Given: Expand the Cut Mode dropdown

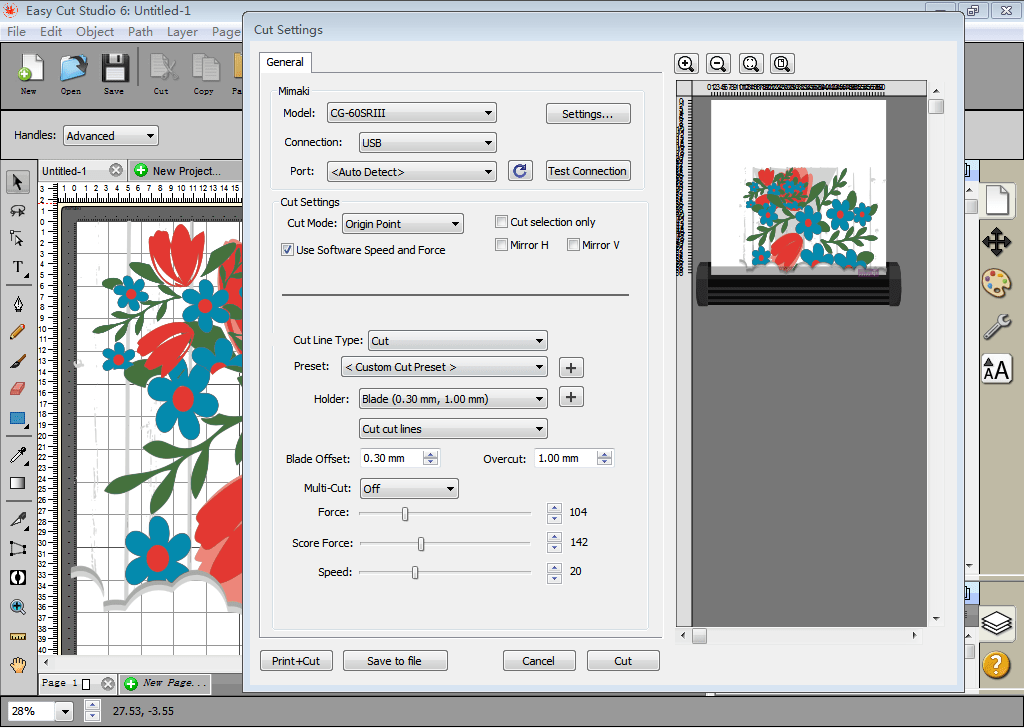Looking at the screenshot, I should 402,224.
